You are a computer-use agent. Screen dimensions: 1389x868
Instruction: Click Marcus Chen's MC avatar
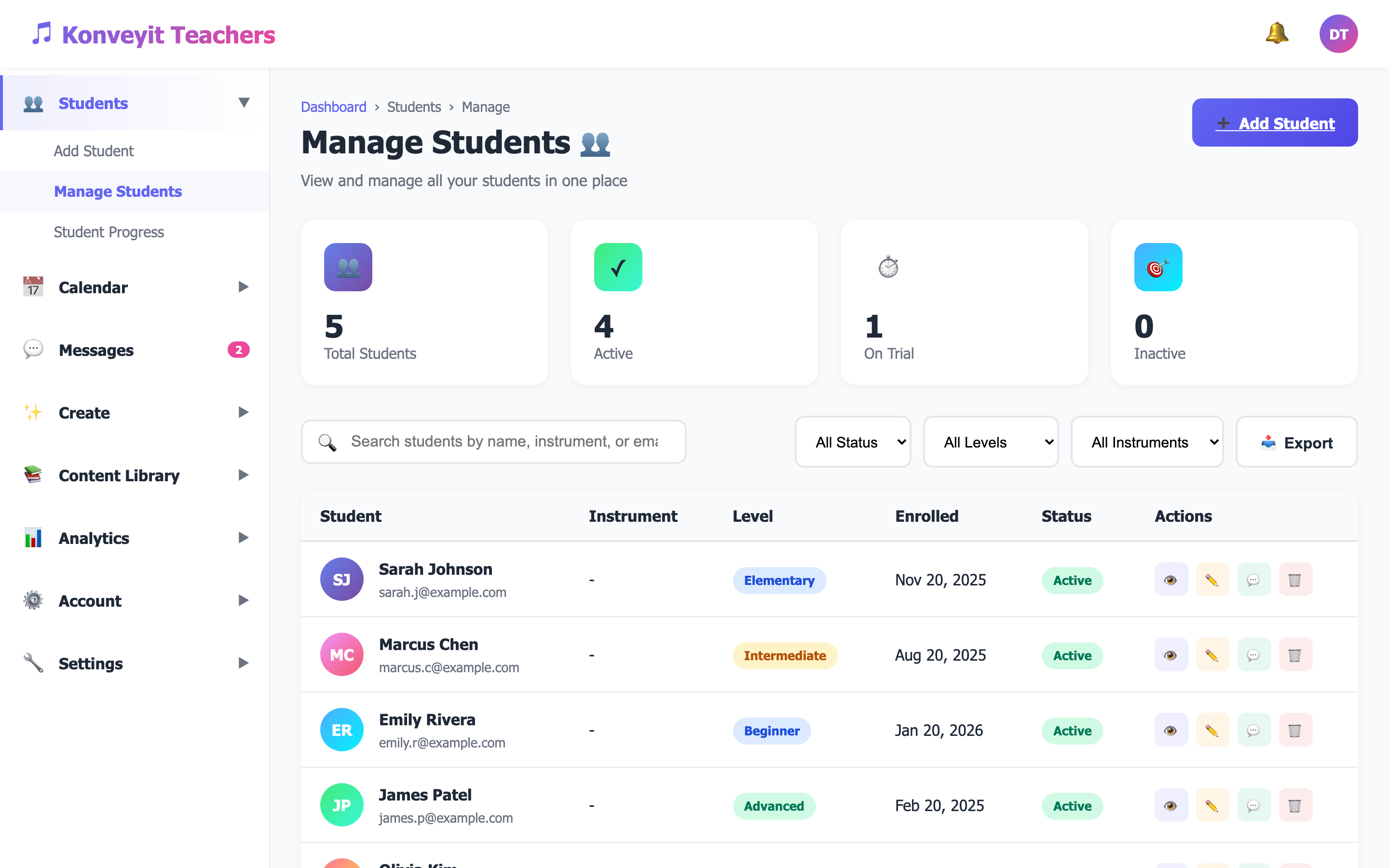(341, 655)
